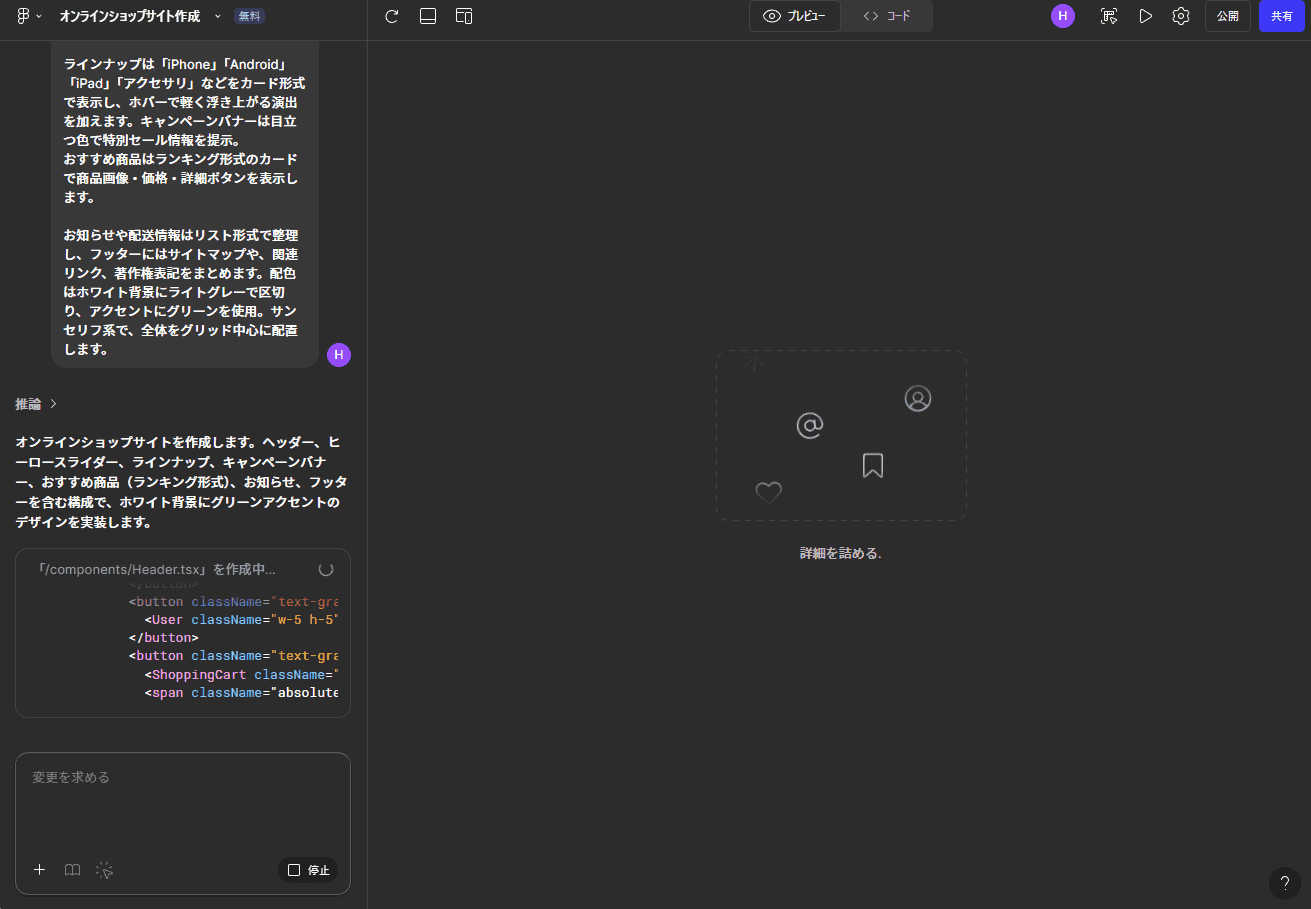Open the settings gear
Screen dimensions: 1311x909
coord(1181,16)
